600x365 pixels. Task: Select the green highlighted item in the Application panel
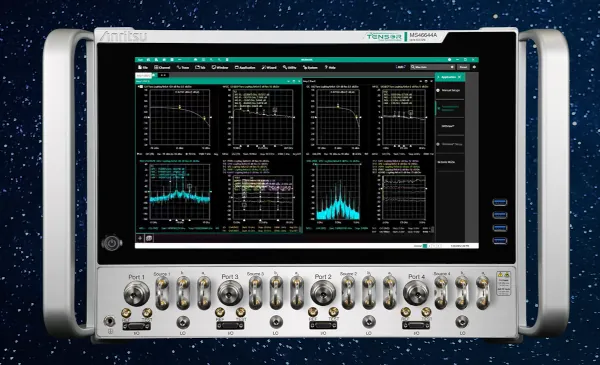[x=450, y=108]
